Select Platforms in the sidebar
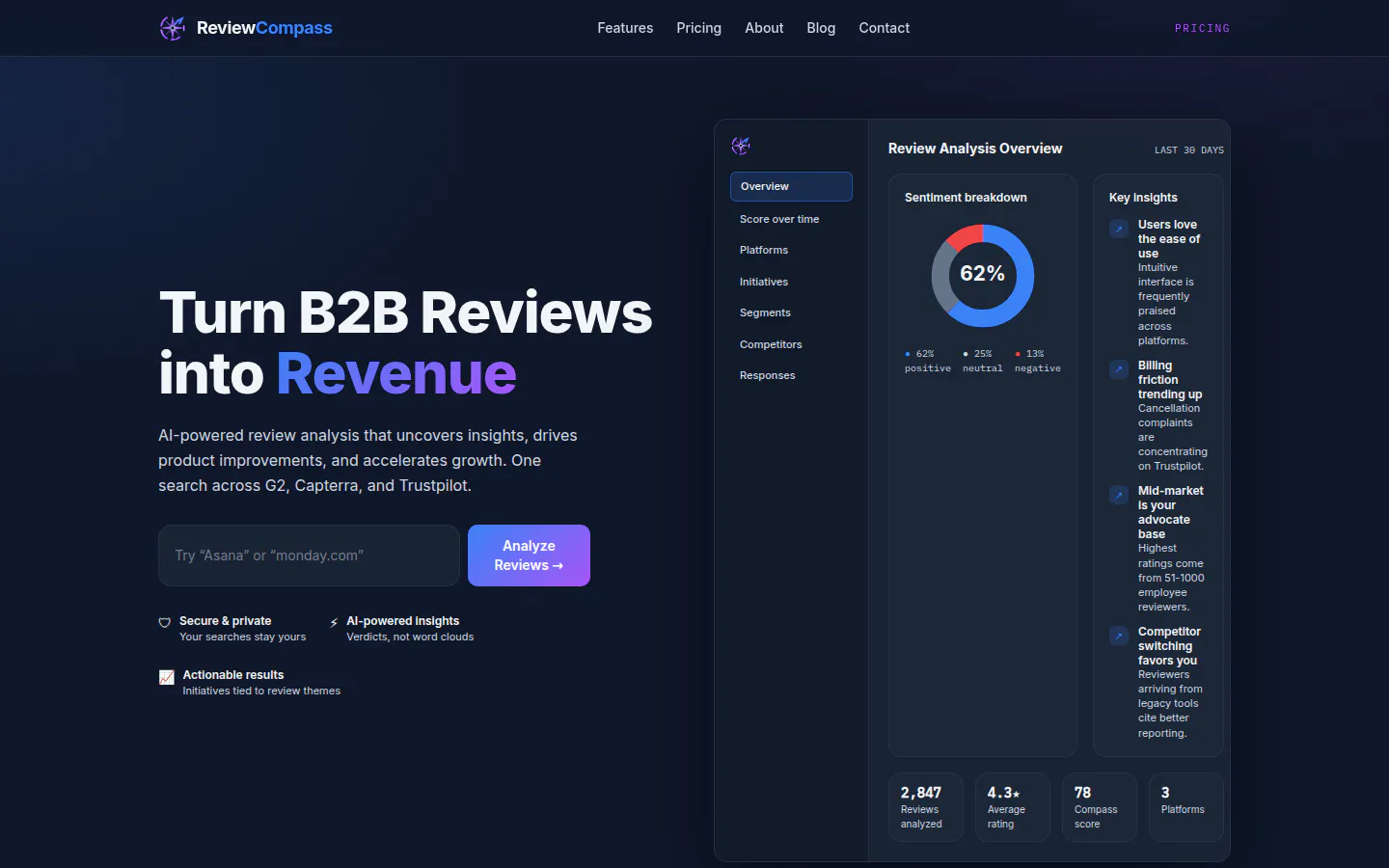This screenshot has width=1389, height=868. point(791,250)
